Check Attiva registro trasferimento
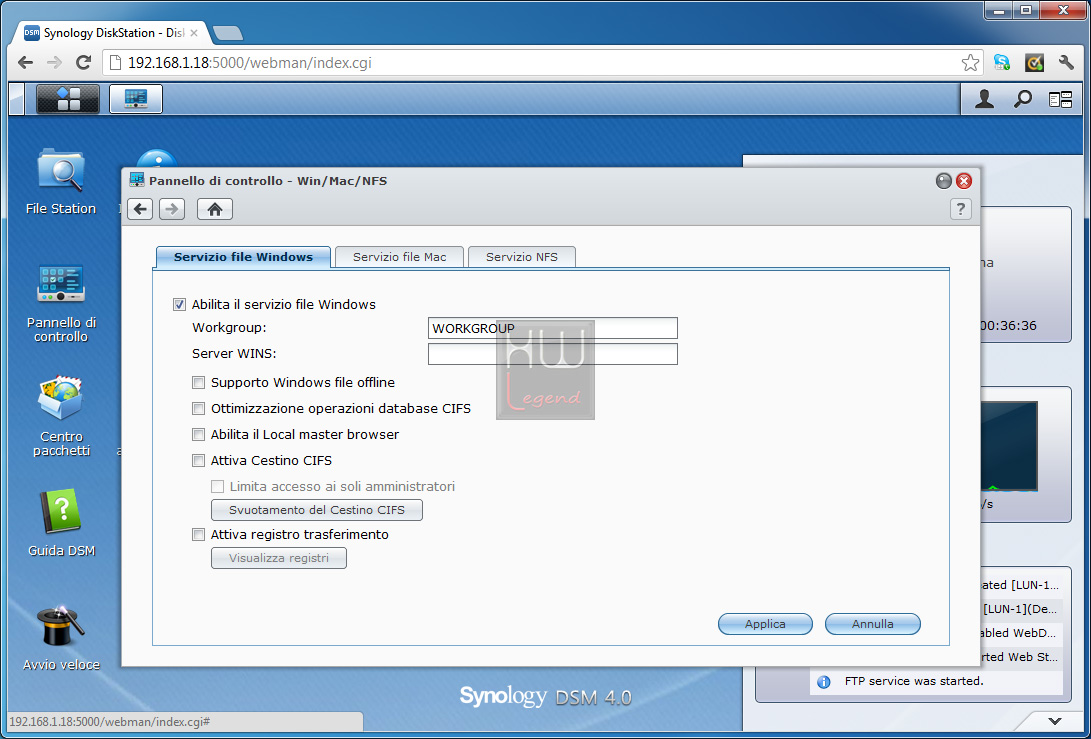The height and width of the screenshot is (739, 1091). 199,534
